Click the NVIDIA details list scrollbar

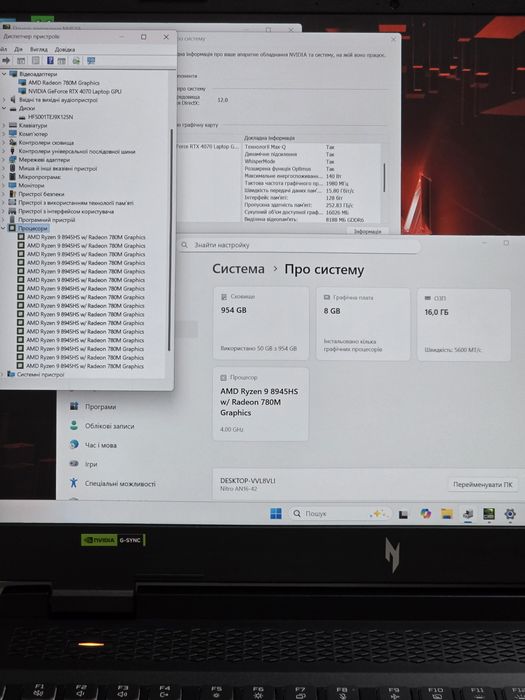tap(384, 178)
